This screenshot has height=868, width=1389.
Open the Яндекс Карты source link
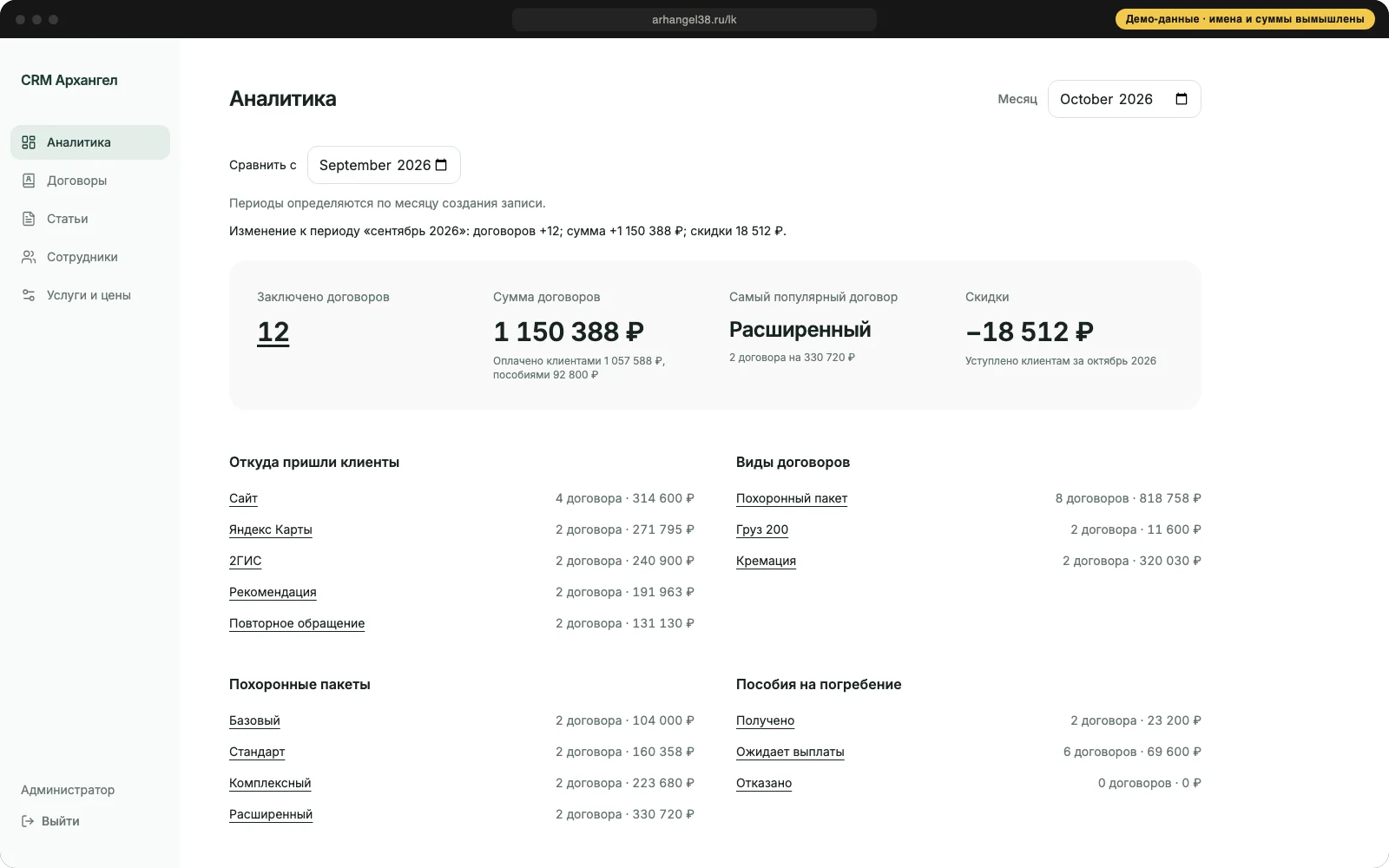271,529
